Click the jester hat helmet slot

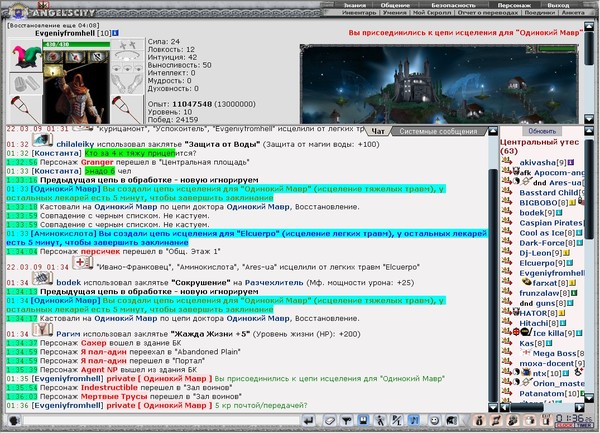[26, 56]
